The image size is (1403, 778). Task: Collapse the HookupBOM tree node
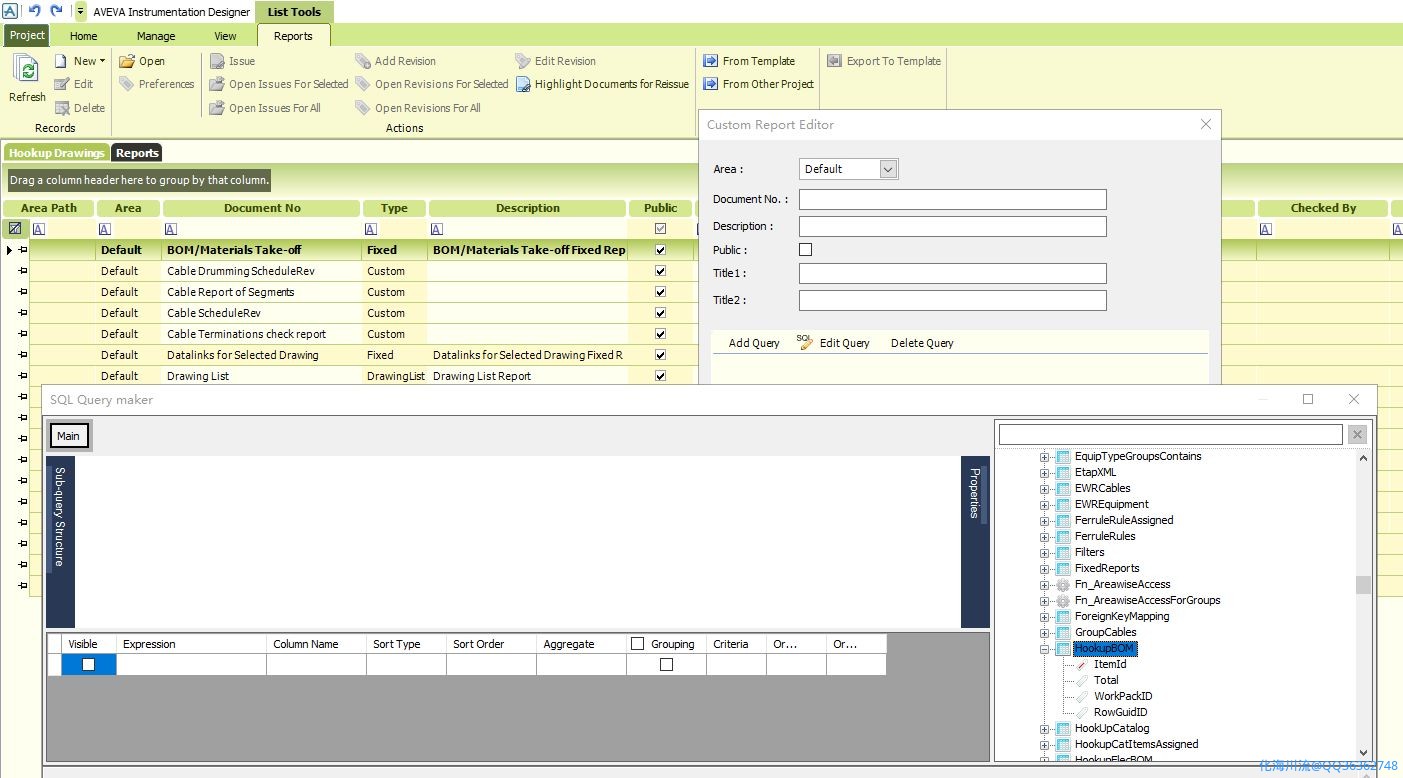(1044, 648)
